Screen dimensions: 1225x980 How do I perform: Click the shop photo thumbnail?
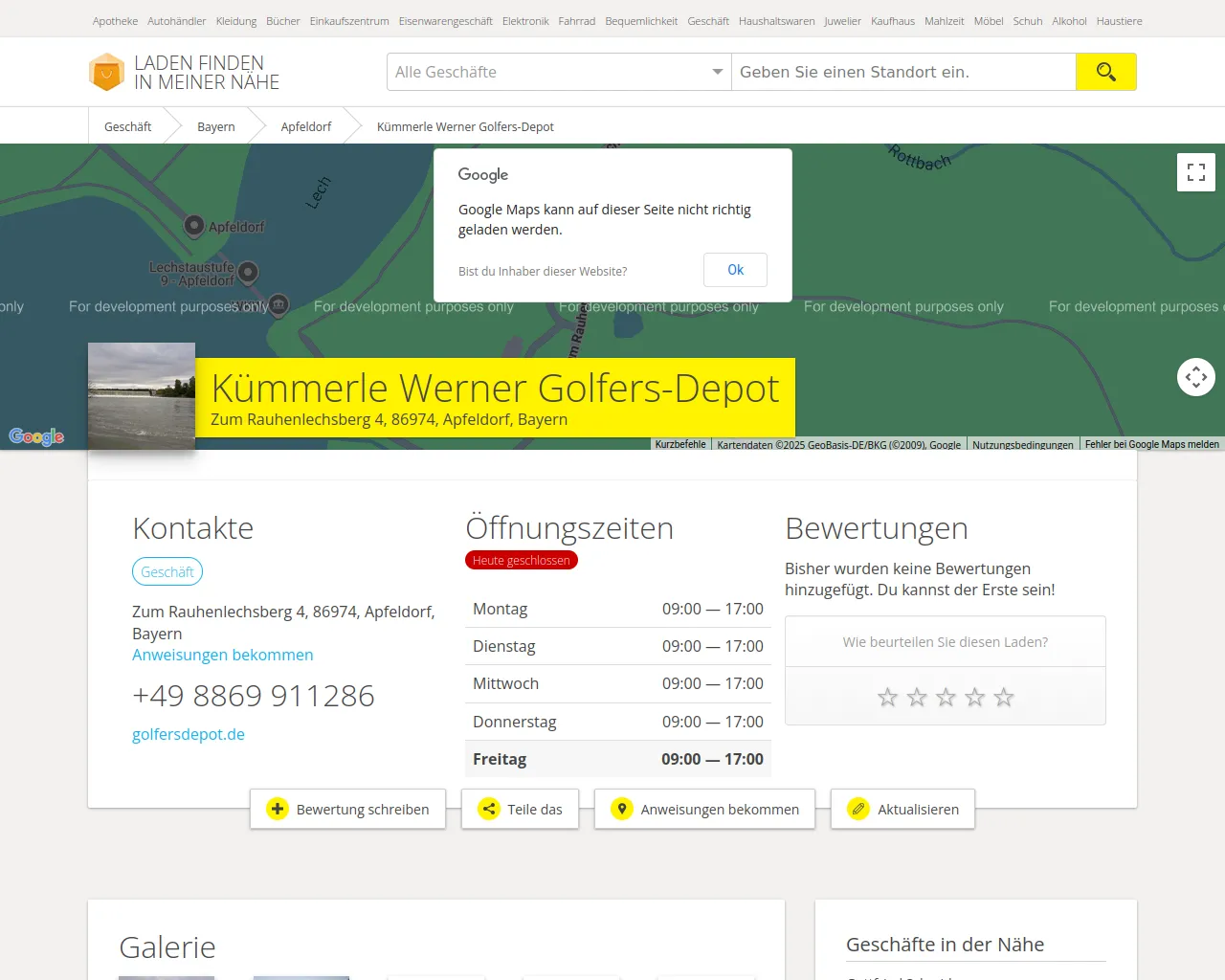tap(142, 396)
